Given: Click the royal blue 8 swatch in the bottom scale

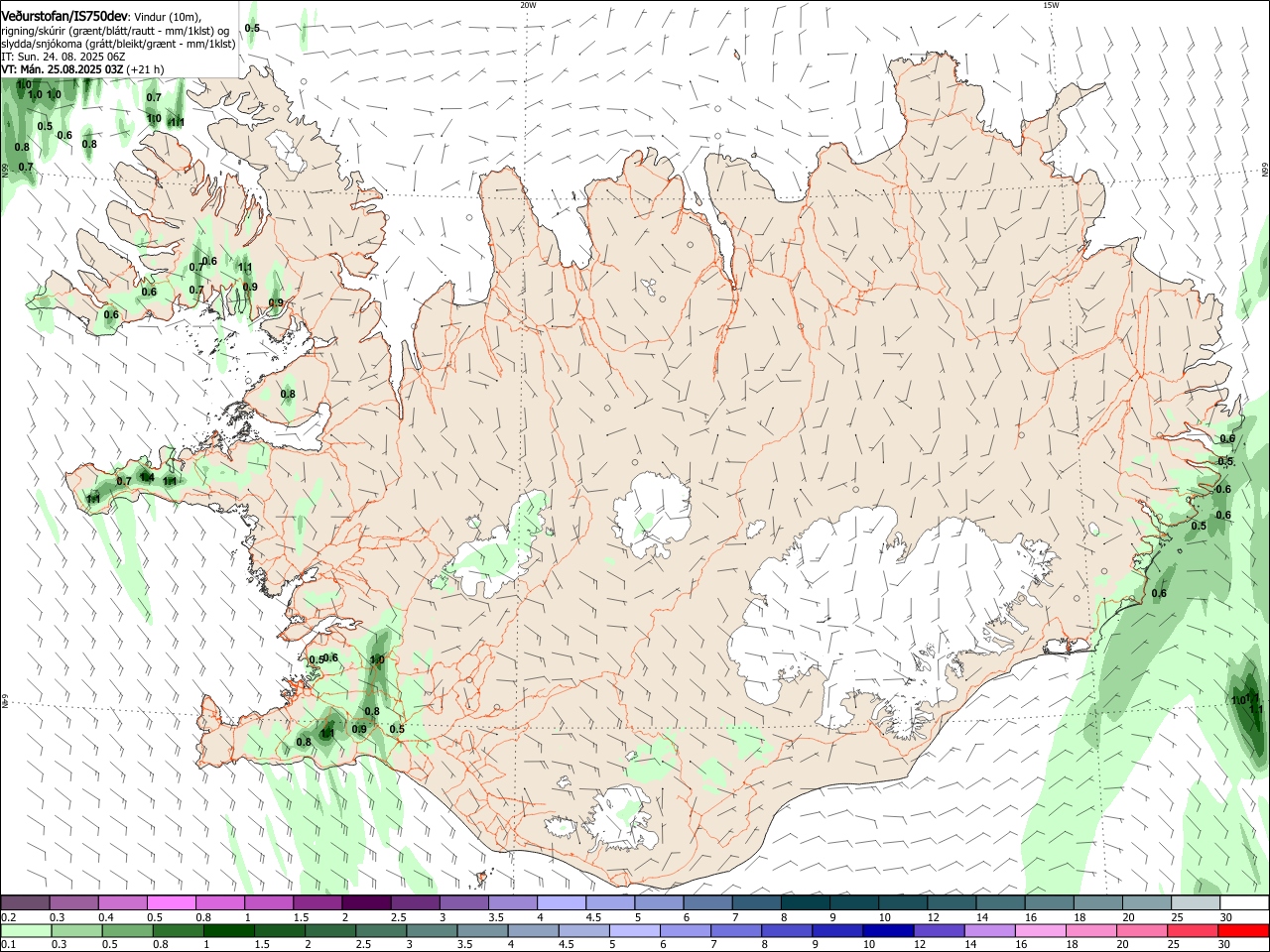Looking at the screenshot, I should (x=786, y=931).
